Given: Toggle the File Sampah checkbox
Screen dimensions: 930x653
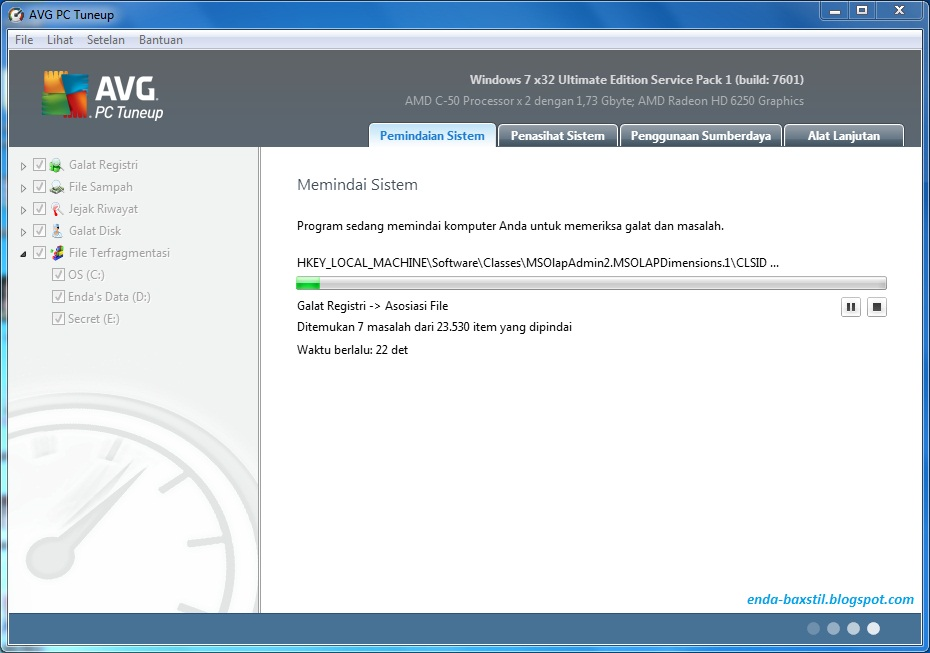Looking at the screenshot, I should point(39,187).
